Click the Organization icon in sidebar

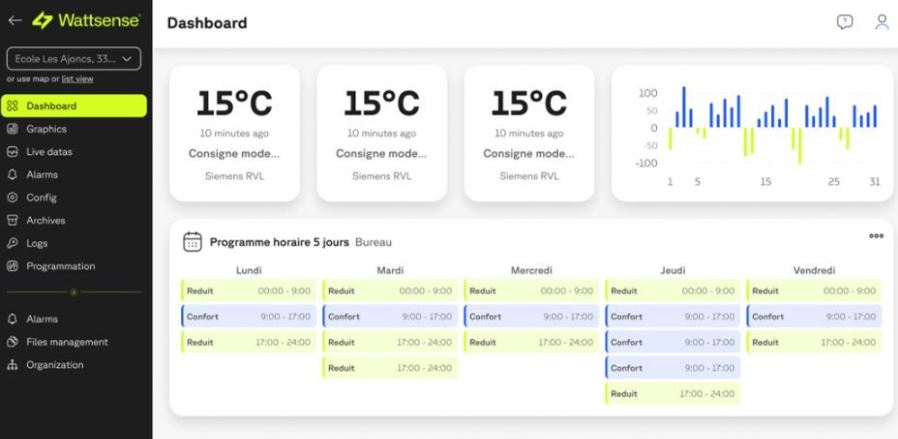13,365
